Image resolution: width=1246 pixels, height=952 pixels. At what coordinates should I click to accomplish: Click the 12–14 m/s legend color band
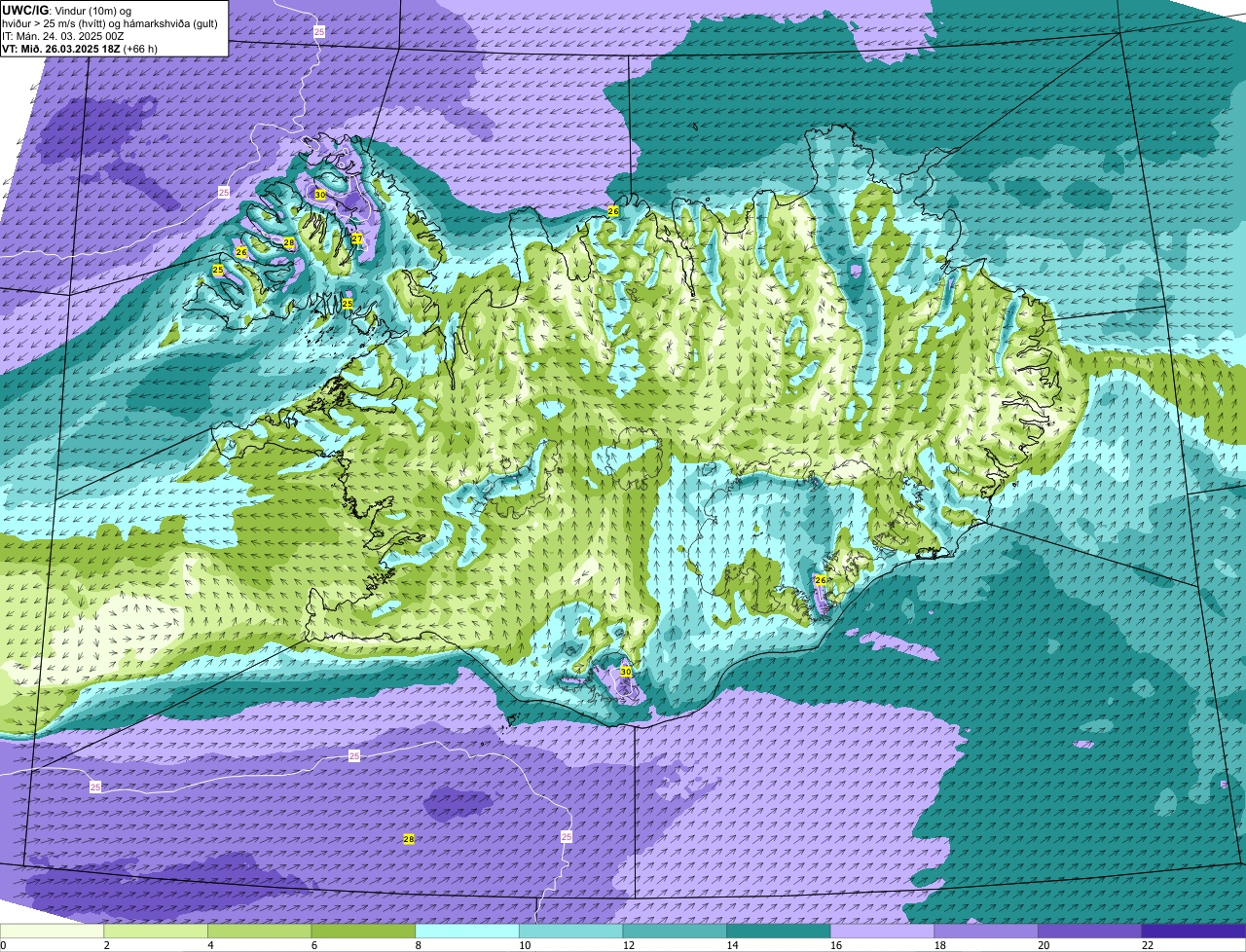click(675, 931)
